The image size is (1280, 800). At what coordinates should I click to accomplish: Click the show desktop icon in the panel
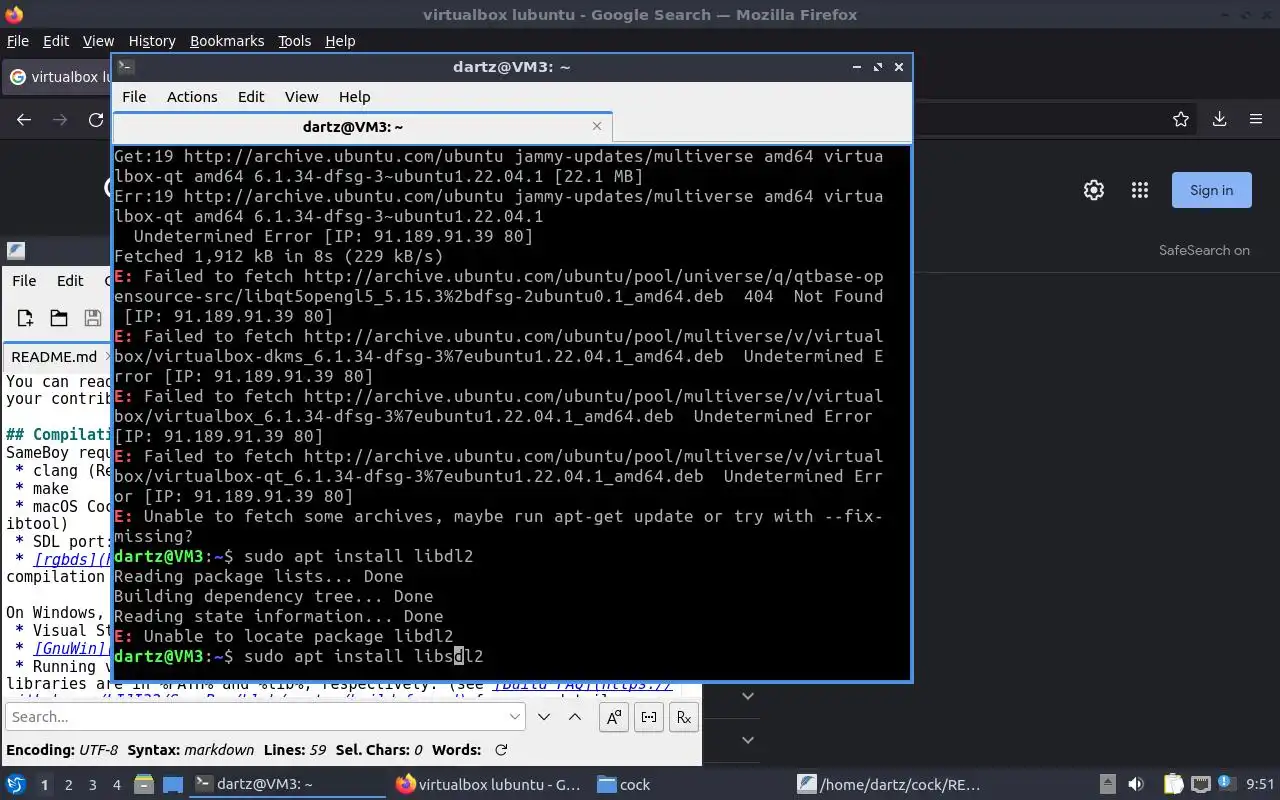click(173, 784)
